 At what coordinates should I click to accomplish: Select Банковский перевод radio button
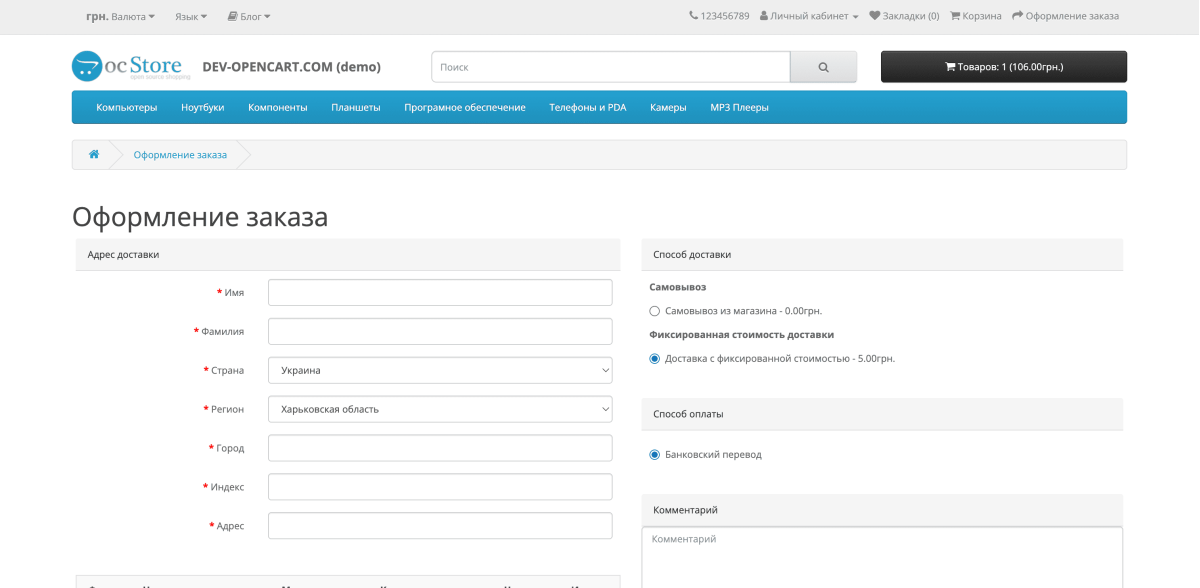pos(655,454)
